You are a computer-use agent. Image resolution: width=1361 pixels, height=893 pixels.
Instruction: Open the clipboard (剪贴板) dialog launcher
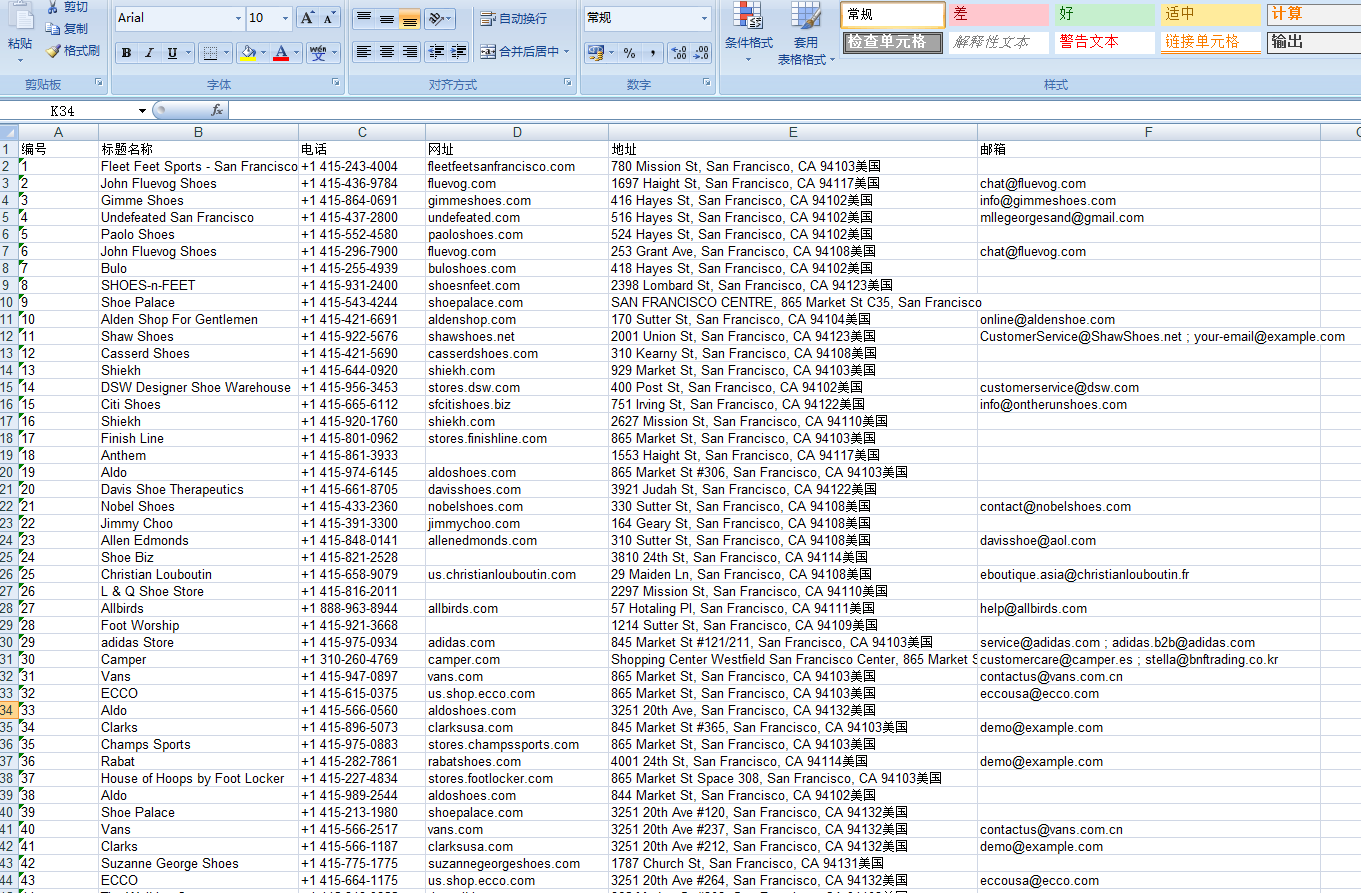coord(98,82)
